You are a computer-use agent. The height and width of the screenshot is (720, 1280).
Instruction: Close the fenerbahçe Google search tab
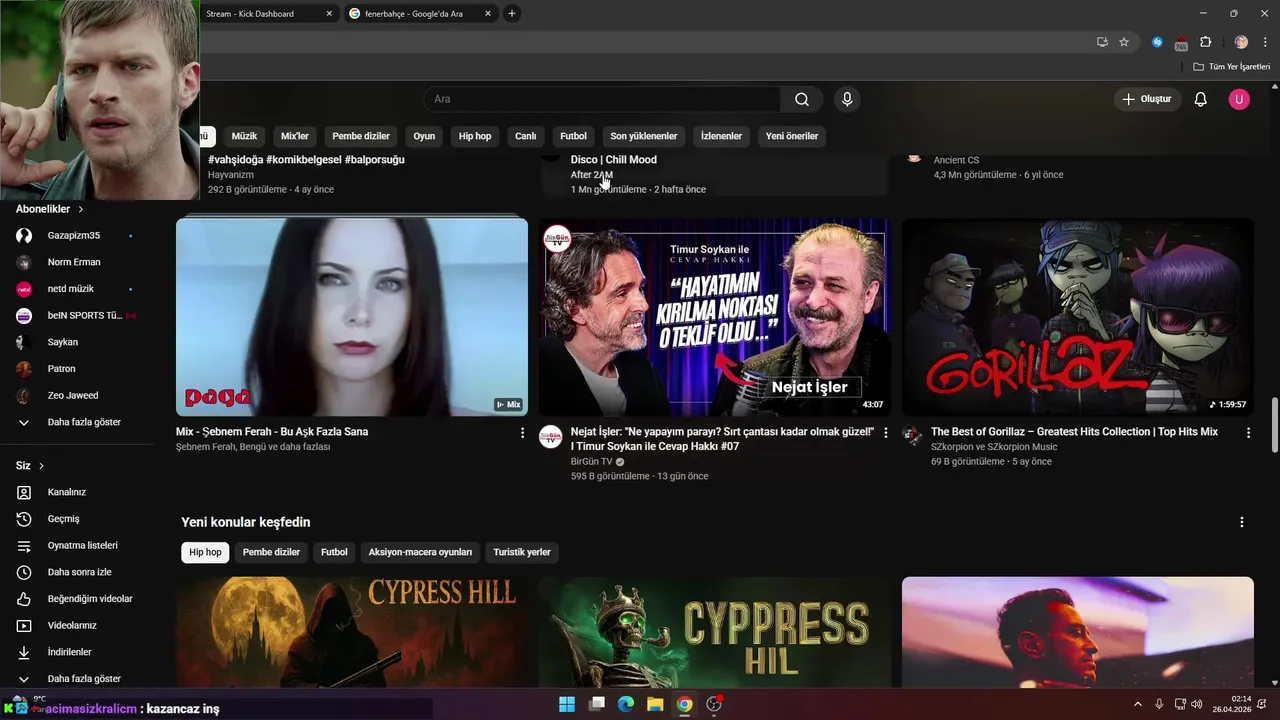487,14
